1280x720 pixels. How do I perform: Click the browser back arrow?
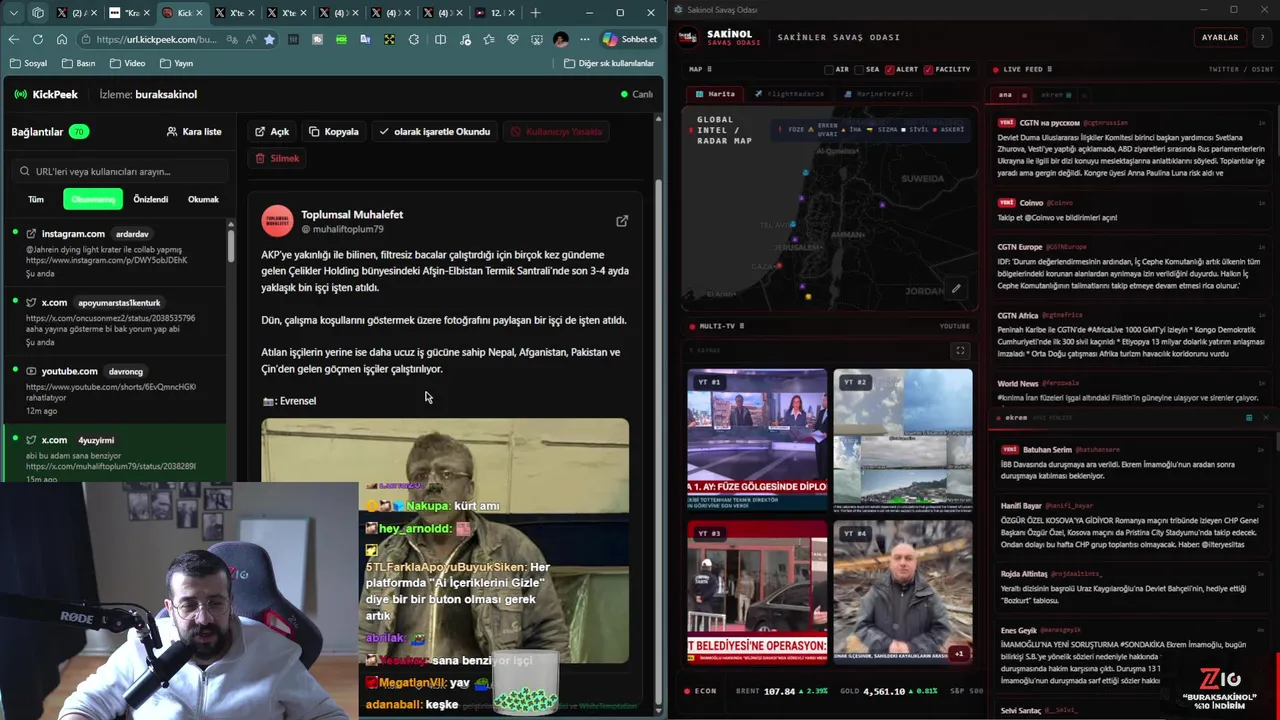(13, 39)
